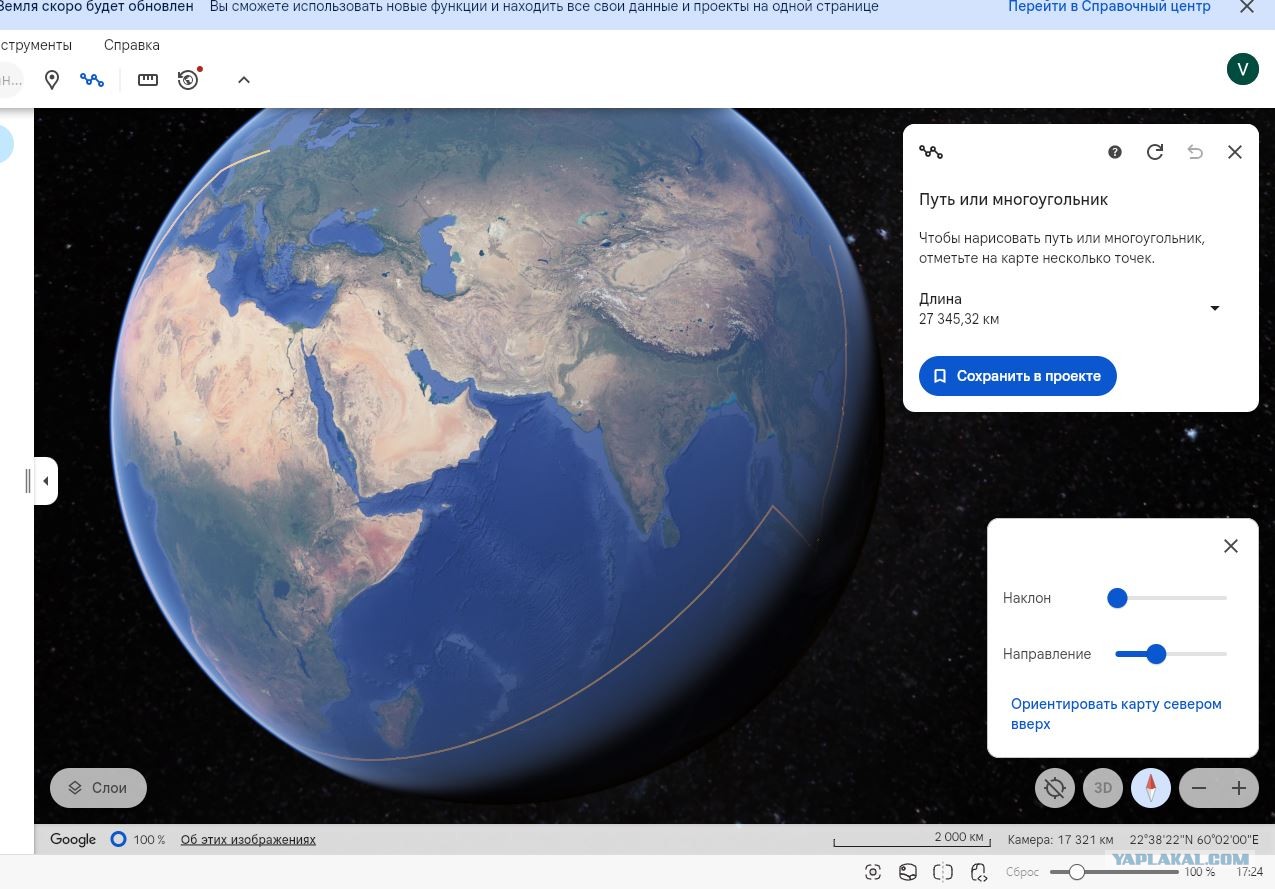Select the draw path or polygon tool
The height and width of the screenshot is (889, 1275).
[x=92, y=80]
